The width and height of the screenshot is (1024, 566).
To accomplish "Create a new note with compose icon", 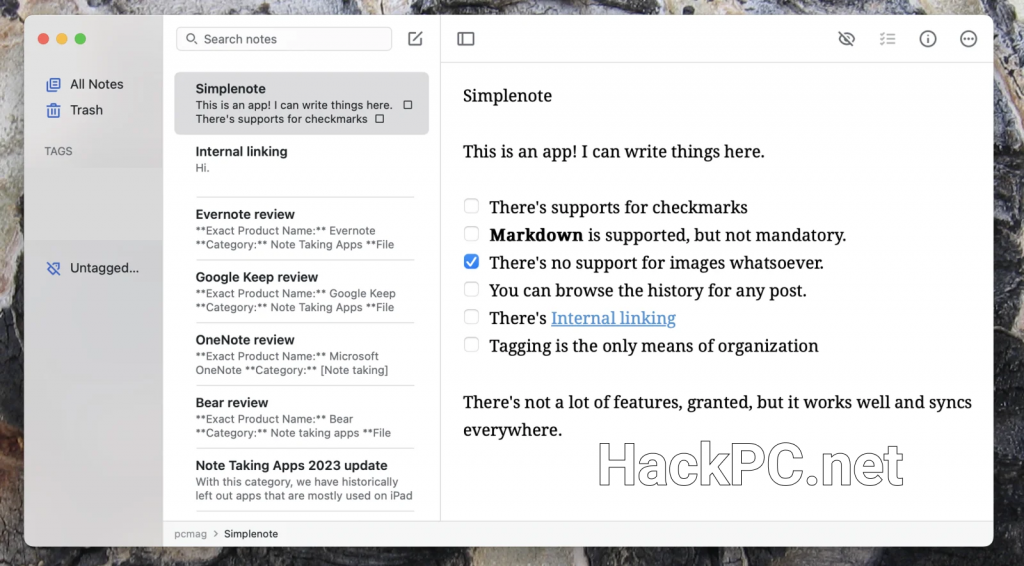I will point(415,39).
